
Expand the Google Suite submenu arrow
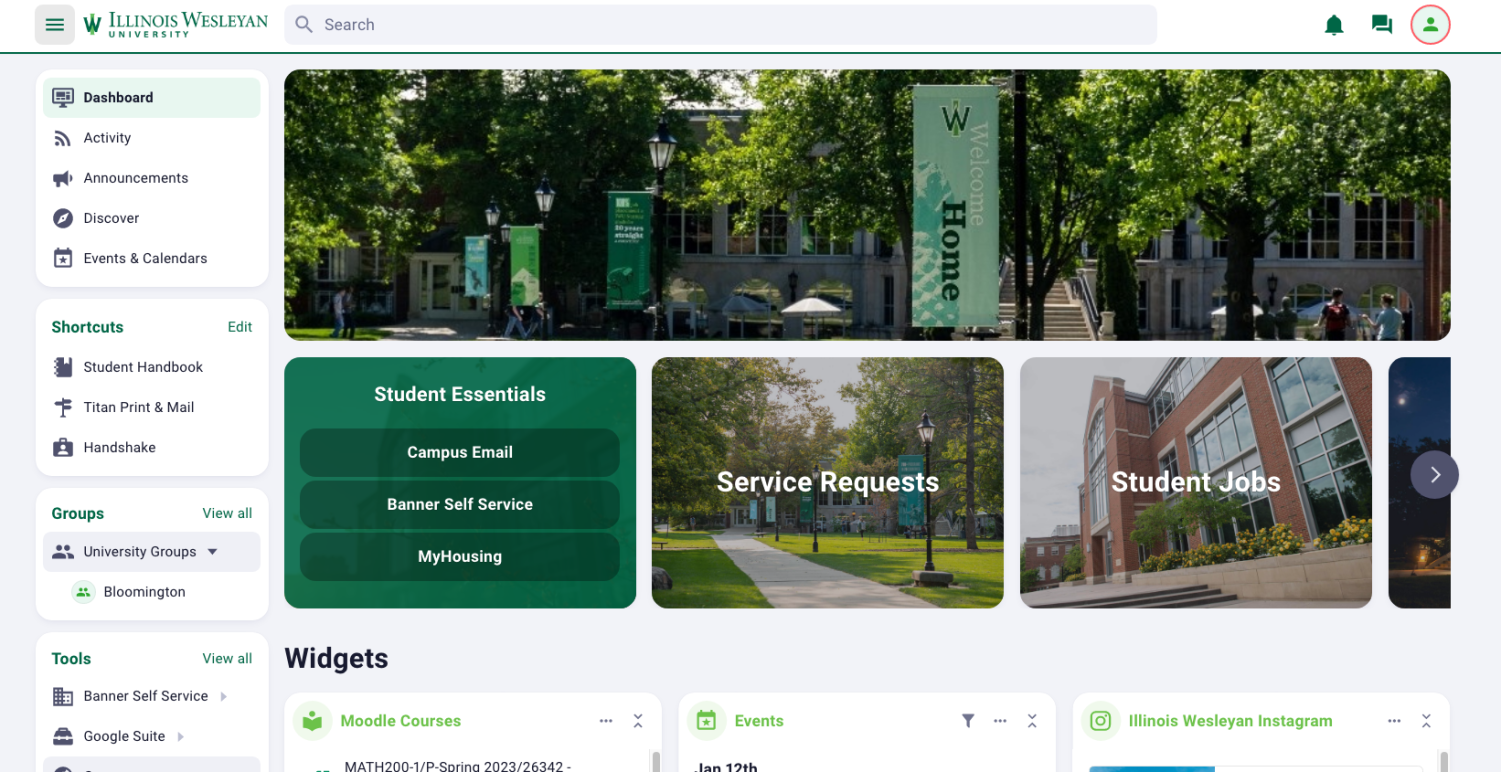pyautogui.click(x=180, y=737)
